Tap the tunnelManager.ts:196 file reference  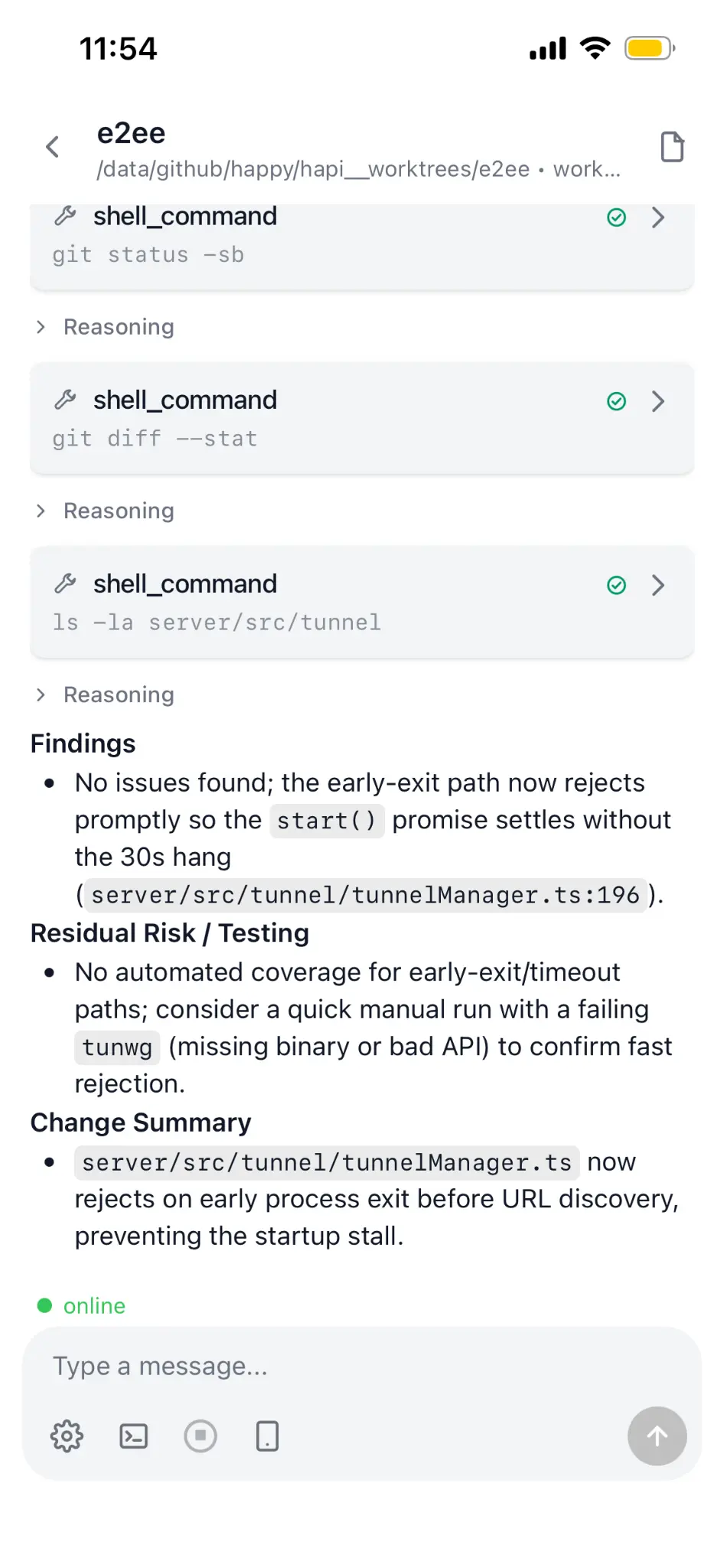click(365, 895)
